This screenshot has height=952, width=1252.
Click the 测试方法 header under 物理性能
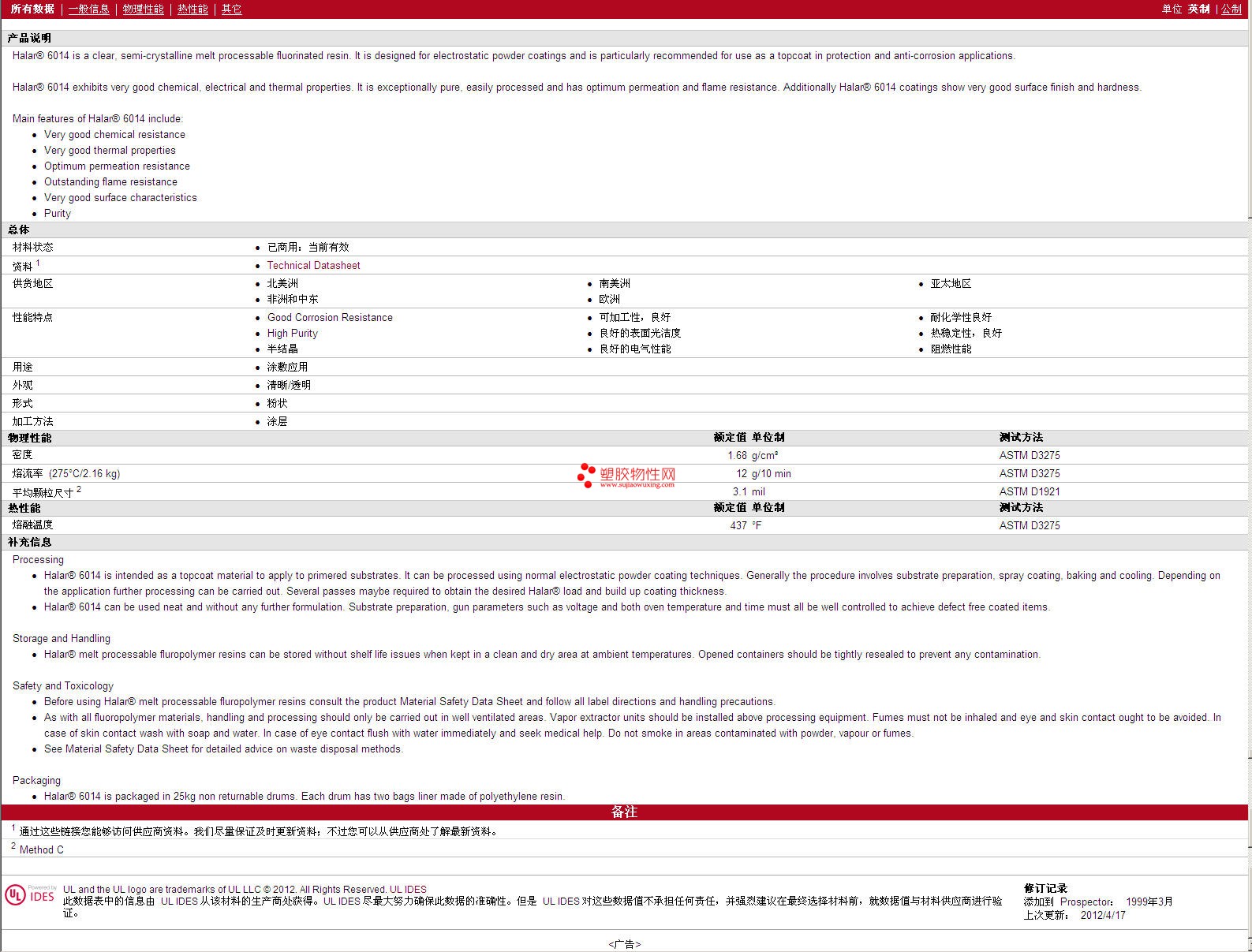[x=1021, y=437]
